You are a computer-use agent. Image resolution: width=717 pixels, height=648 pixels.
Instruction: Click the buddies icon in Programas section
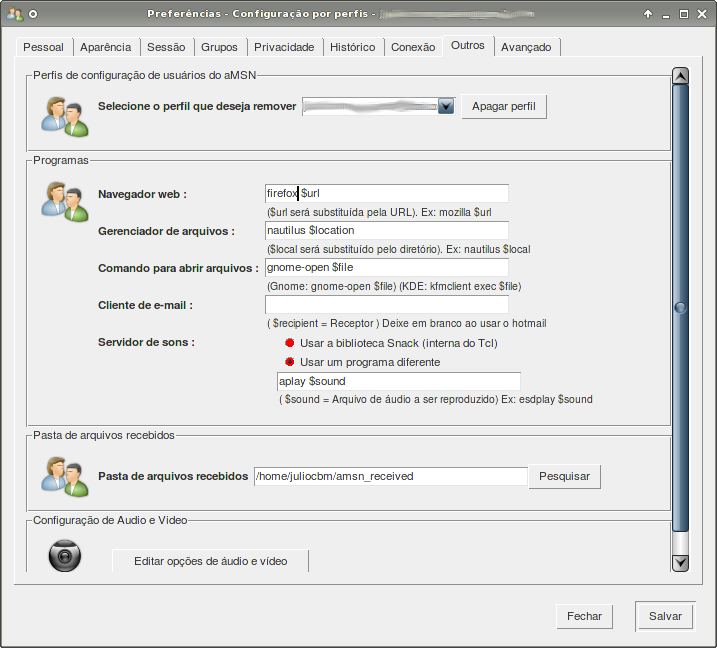64,202
